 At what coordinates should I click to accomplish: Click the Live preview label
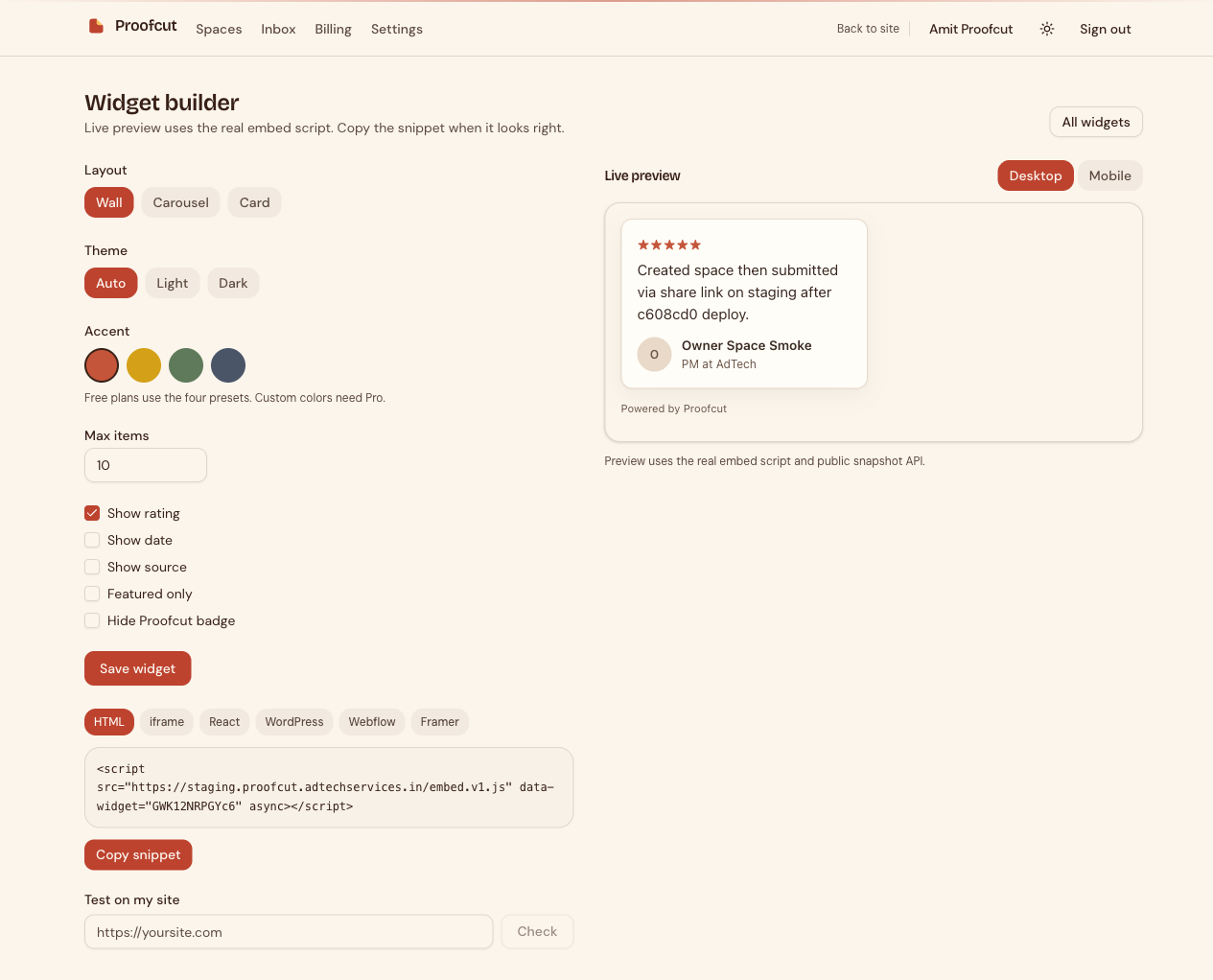(x=642, y=175)
